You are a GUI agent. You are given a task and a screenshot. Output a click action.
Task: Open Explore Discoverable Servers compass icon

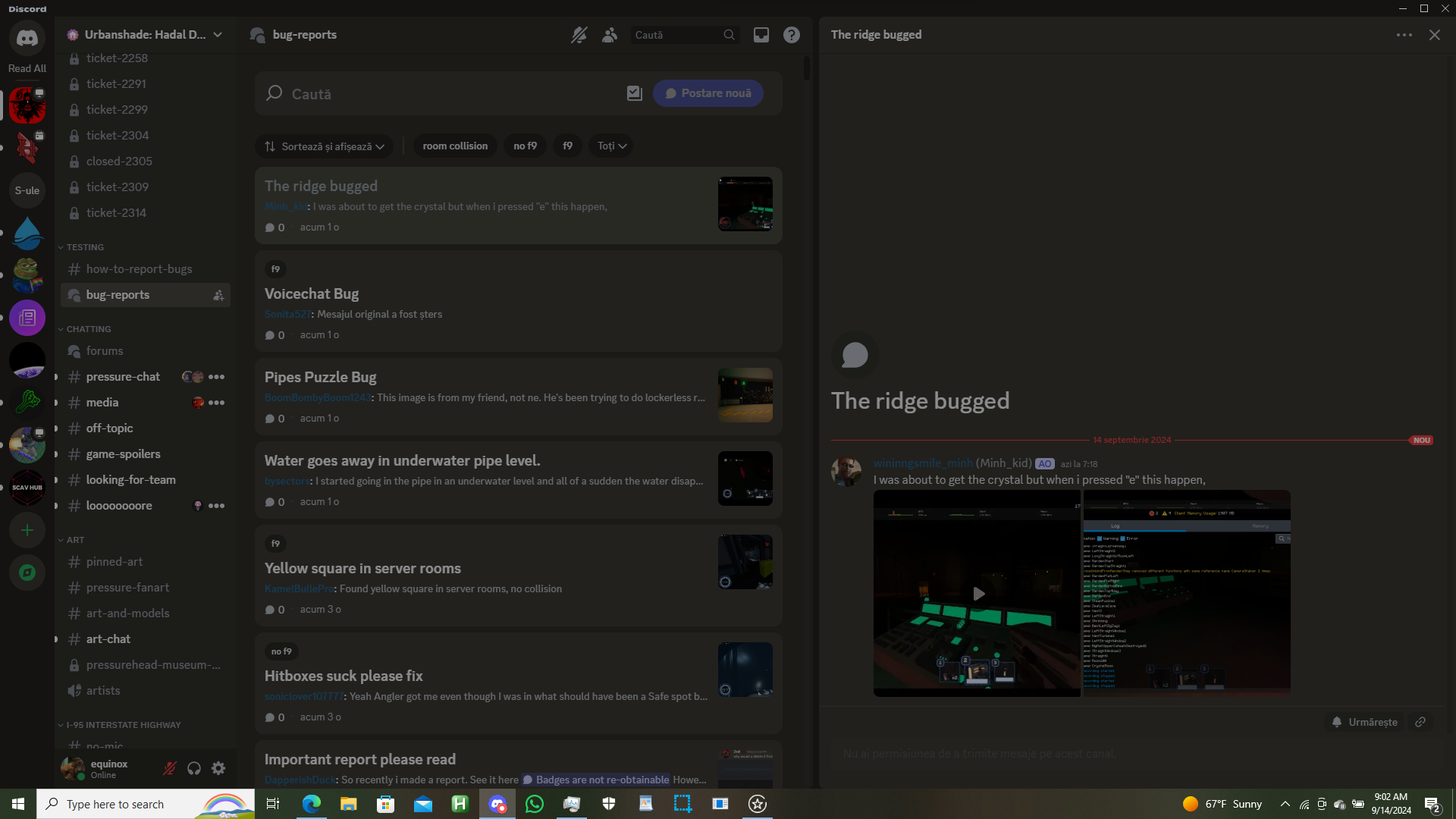[x=27, y=573]
